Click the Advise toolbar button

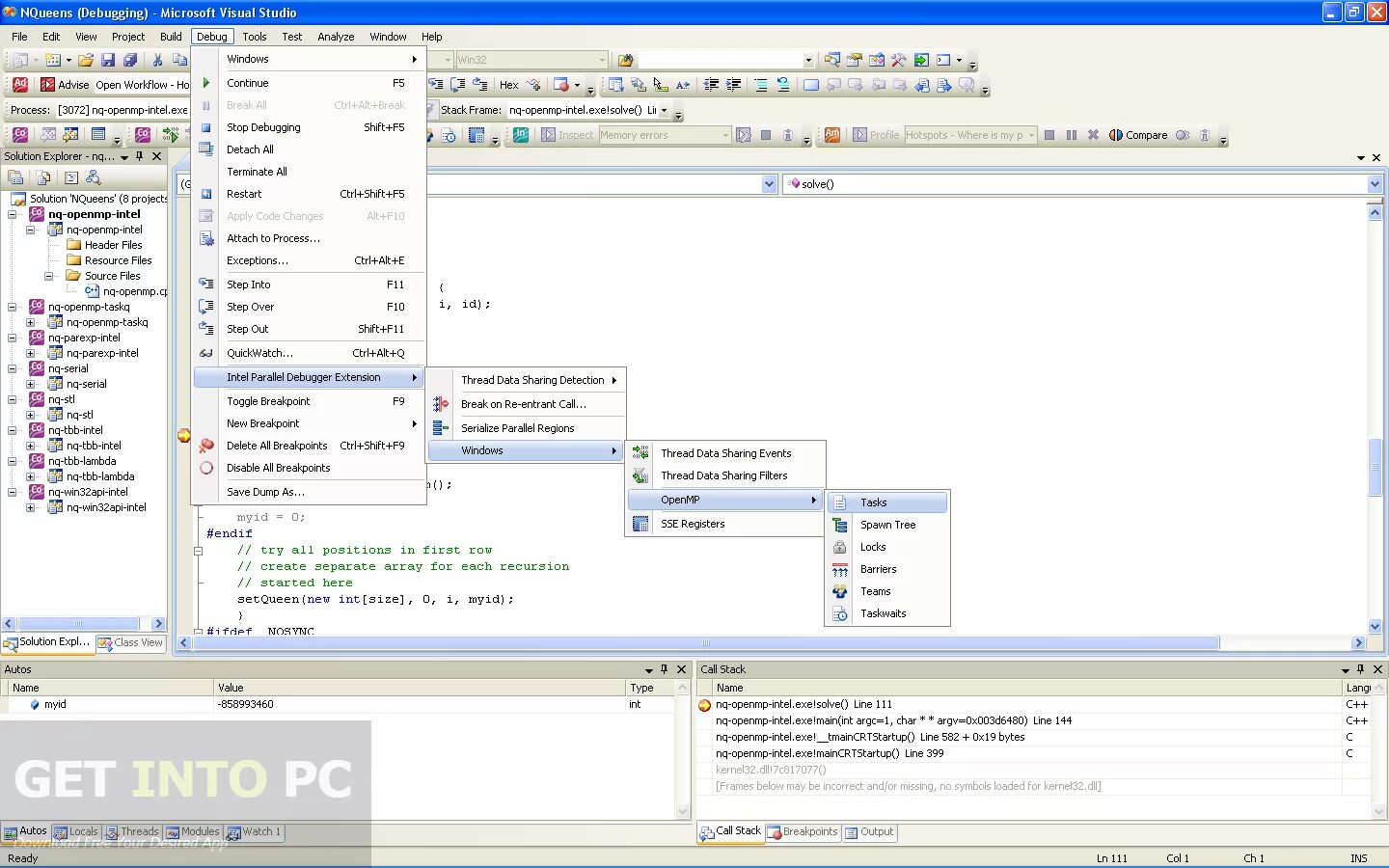pos(66,85)
